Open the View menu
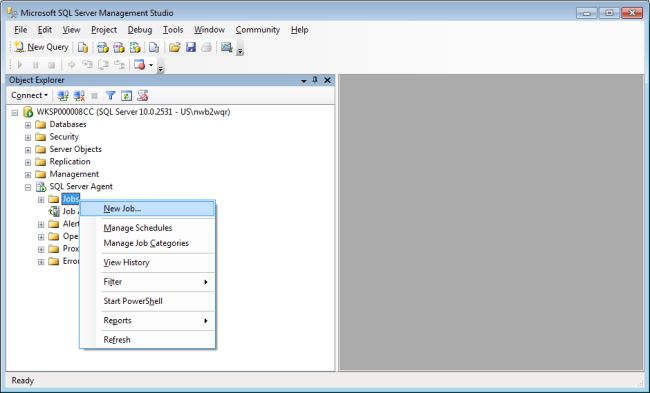 pyautogui.click(x=71, y=30)
